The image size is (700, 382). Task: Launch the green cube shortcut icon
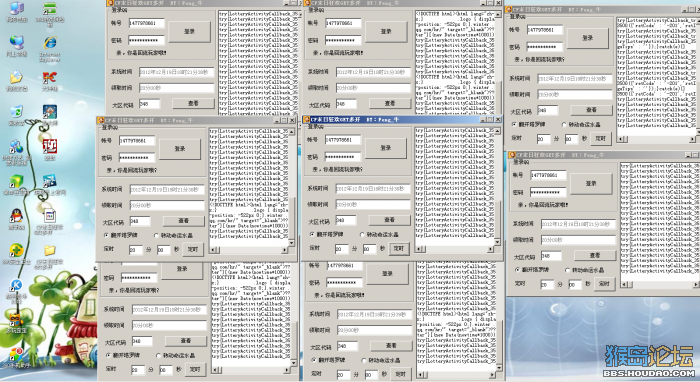click(x=16, y=181)
